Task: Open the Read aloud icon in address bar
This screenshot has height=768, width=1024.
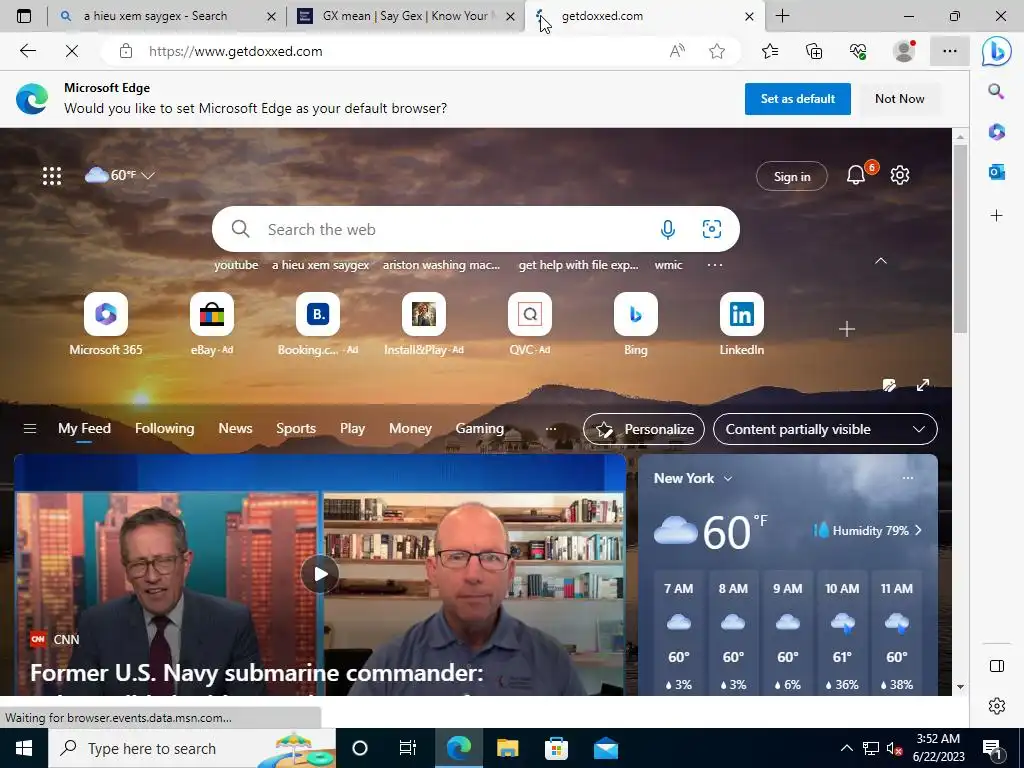Action: tap(677, 51)
